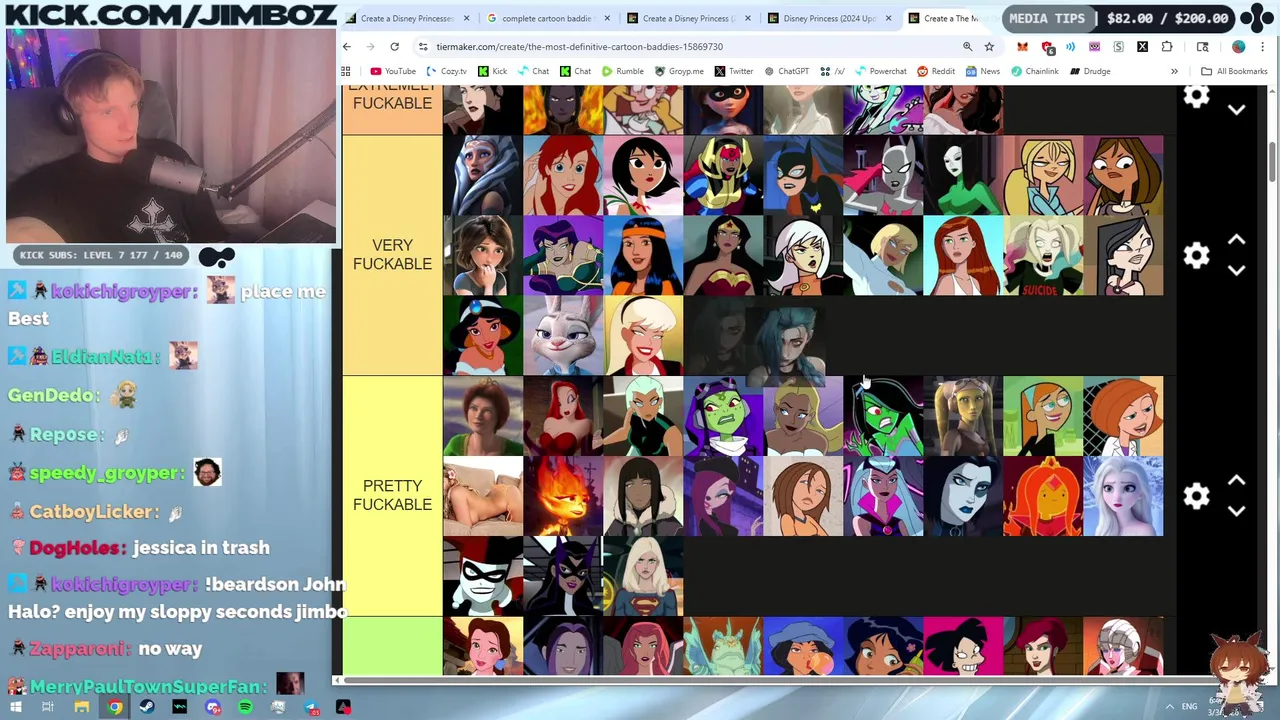Open settings gear for the yellow PRETTY tier row

coord(1196,496)
